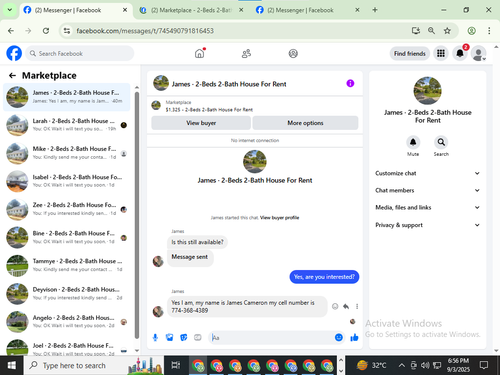The width and height of the screenshot is (500, 375).
Task: Open the Windows notification center icon
Action: point(484,366)
